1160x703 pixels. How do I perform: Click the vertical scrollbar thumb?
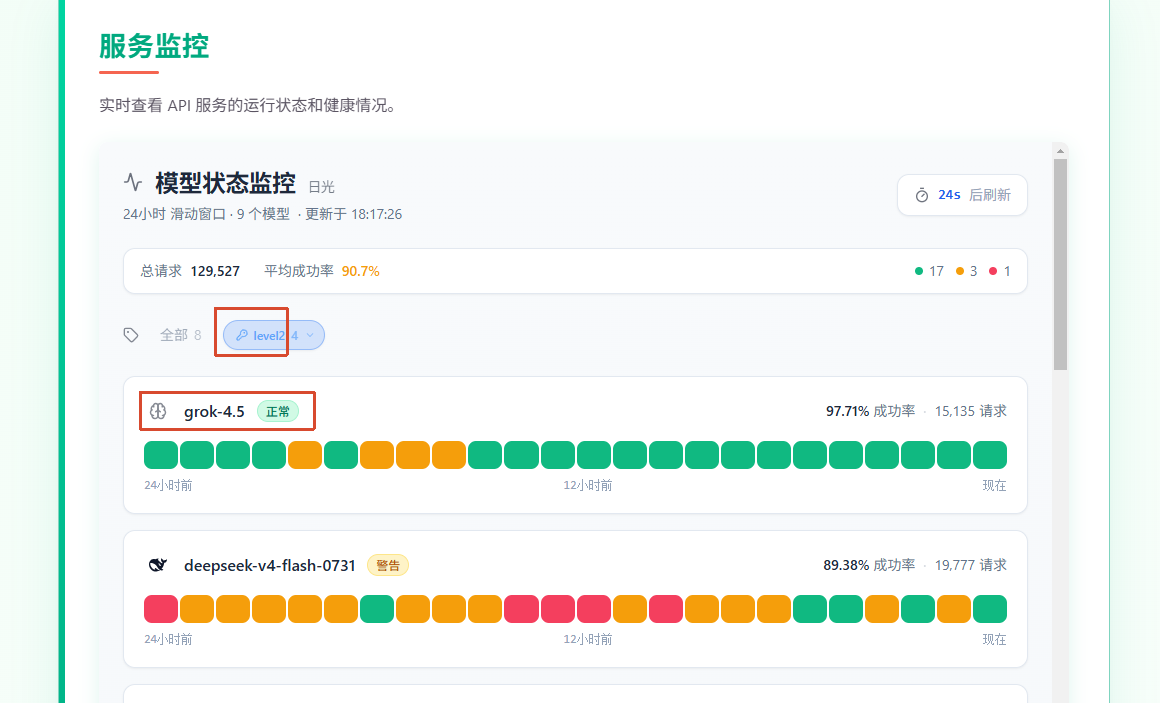coord(1061,264)
